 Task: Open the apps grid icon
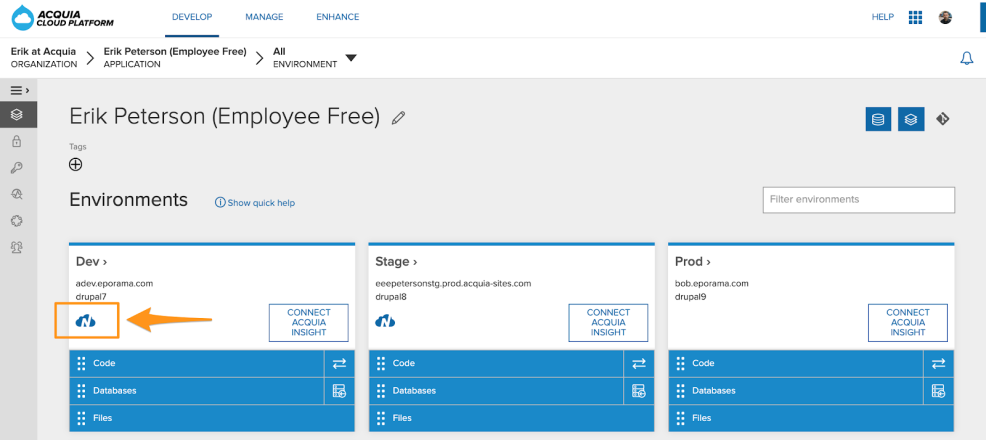coord(916,18)
